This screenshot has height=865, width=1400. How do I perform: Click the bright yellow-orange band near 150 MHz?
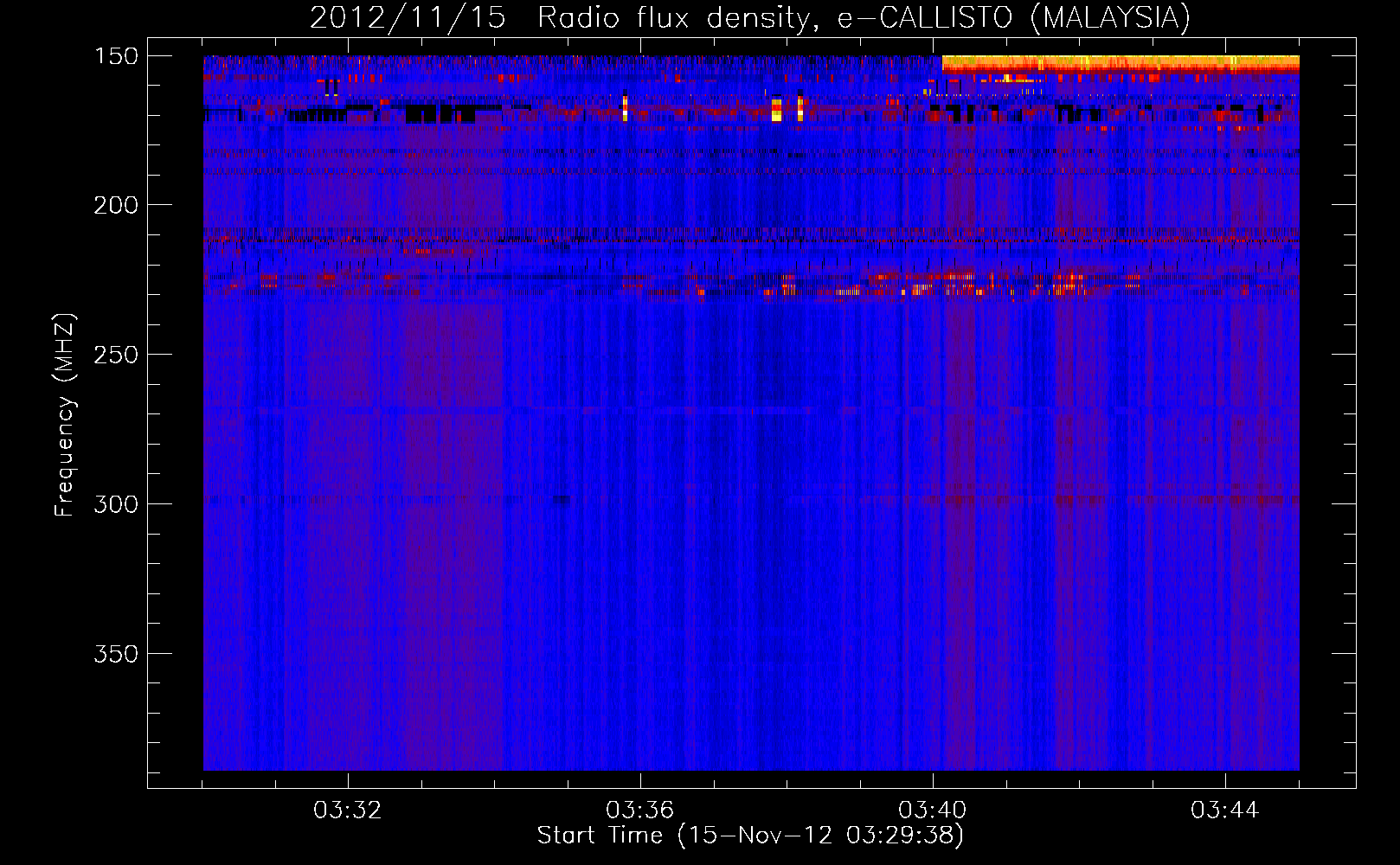pos(1121,63)
